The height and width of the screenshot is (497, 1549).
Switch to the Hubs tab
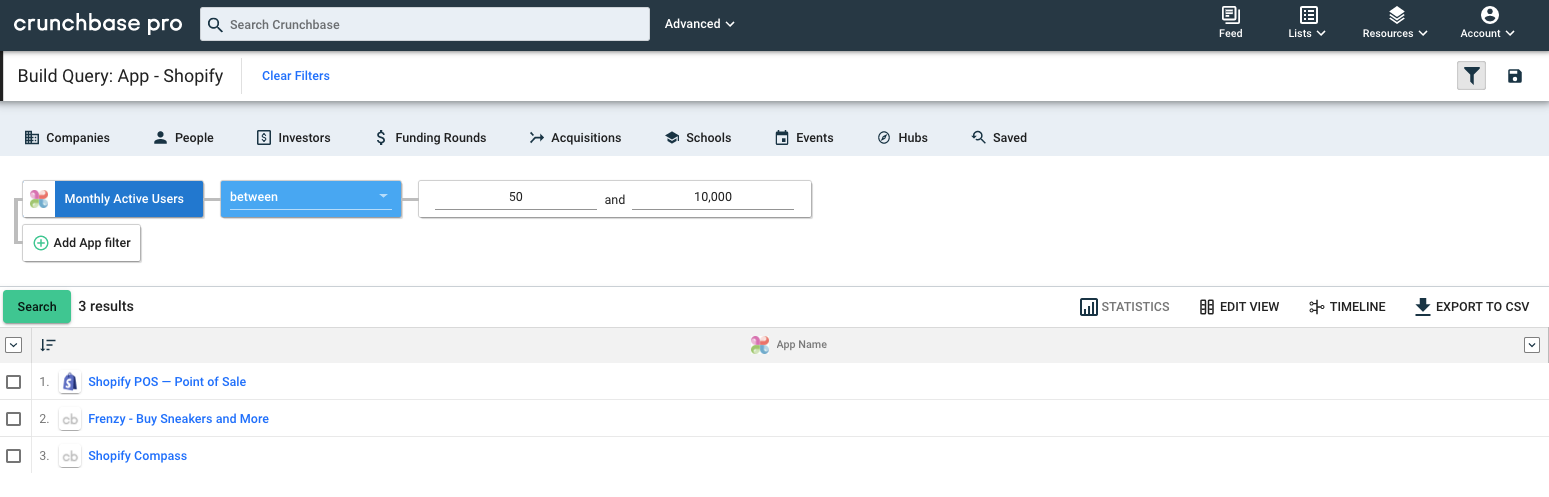902,138
